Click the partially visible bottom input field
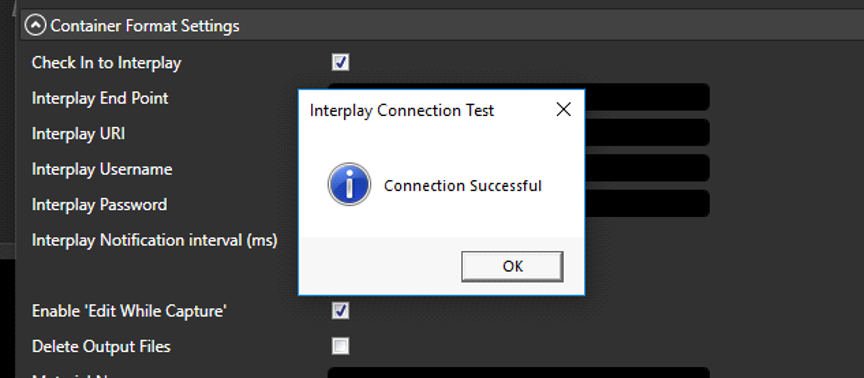The width and height of the screenshot is (864, 378). pos(519,372)
